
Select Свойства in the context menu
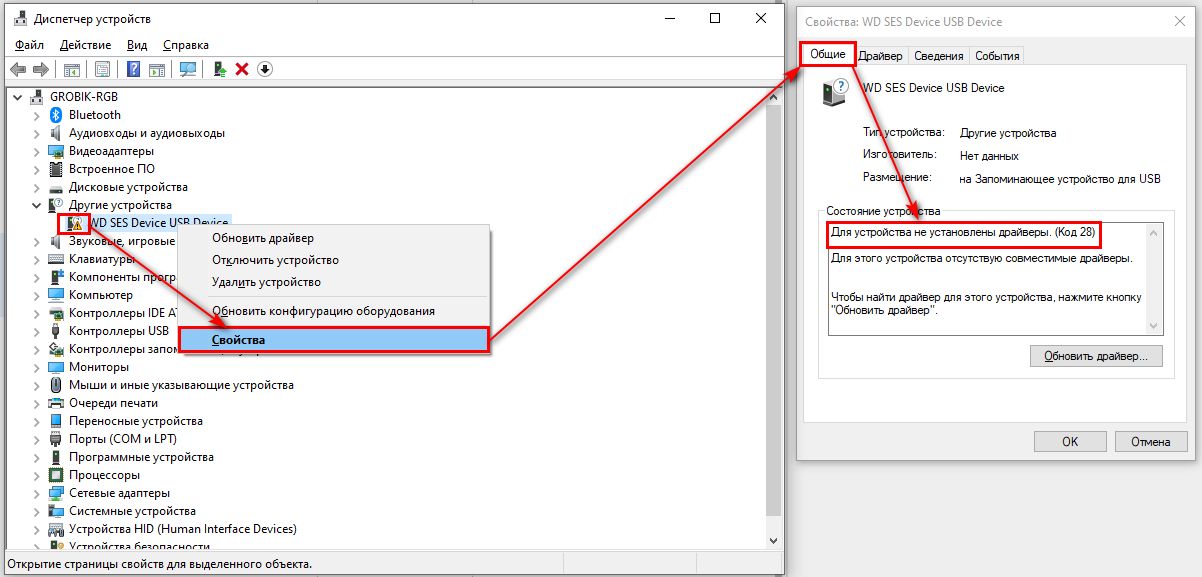[239, 340]
